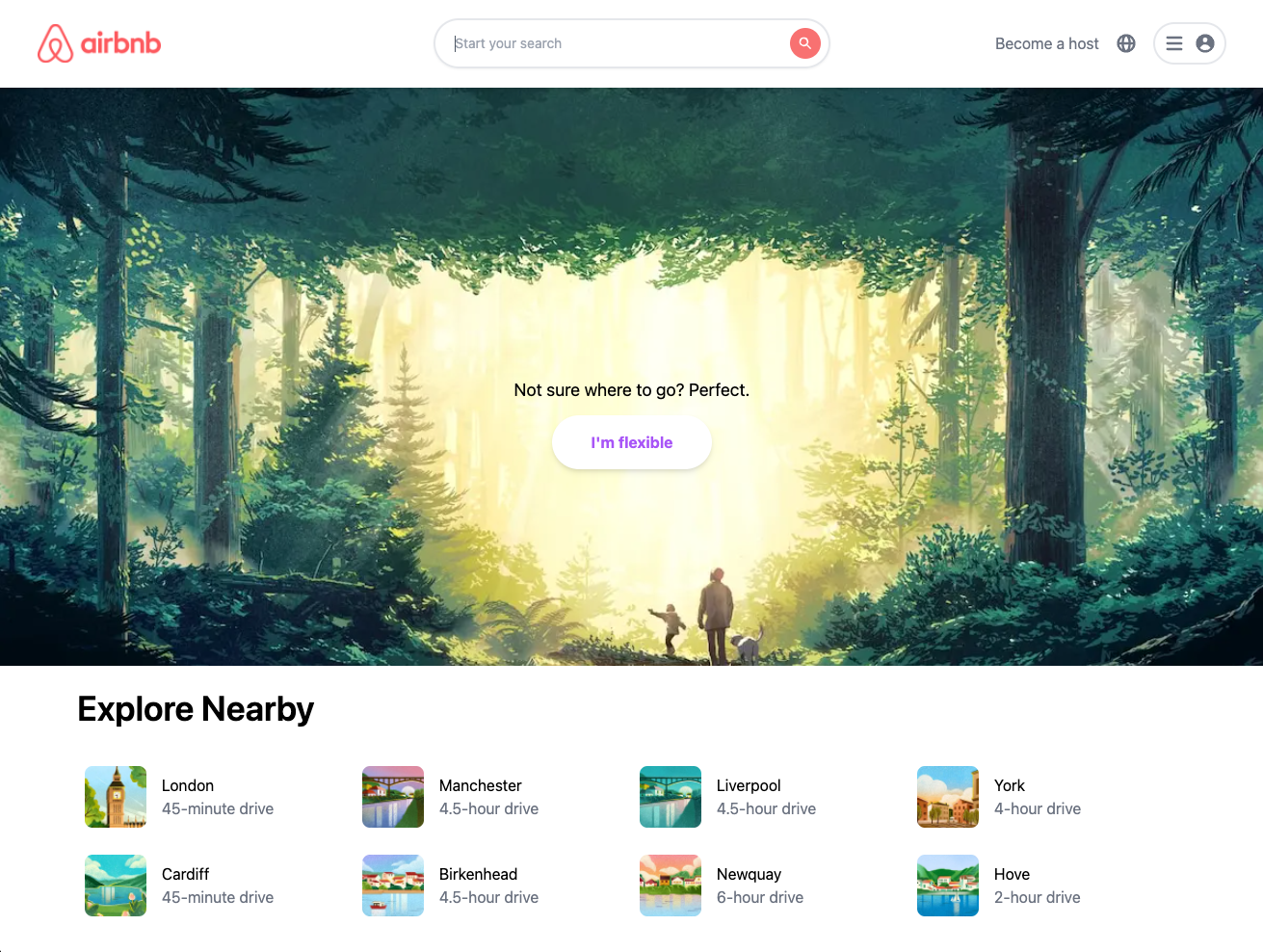
Task: Click the user profile avatar icon
Action: click(1205, 43)
